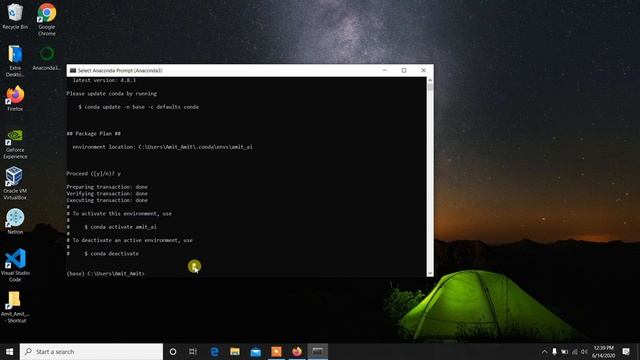
Task: Open the Mail app on taskbar
Action: coord(256,351)
